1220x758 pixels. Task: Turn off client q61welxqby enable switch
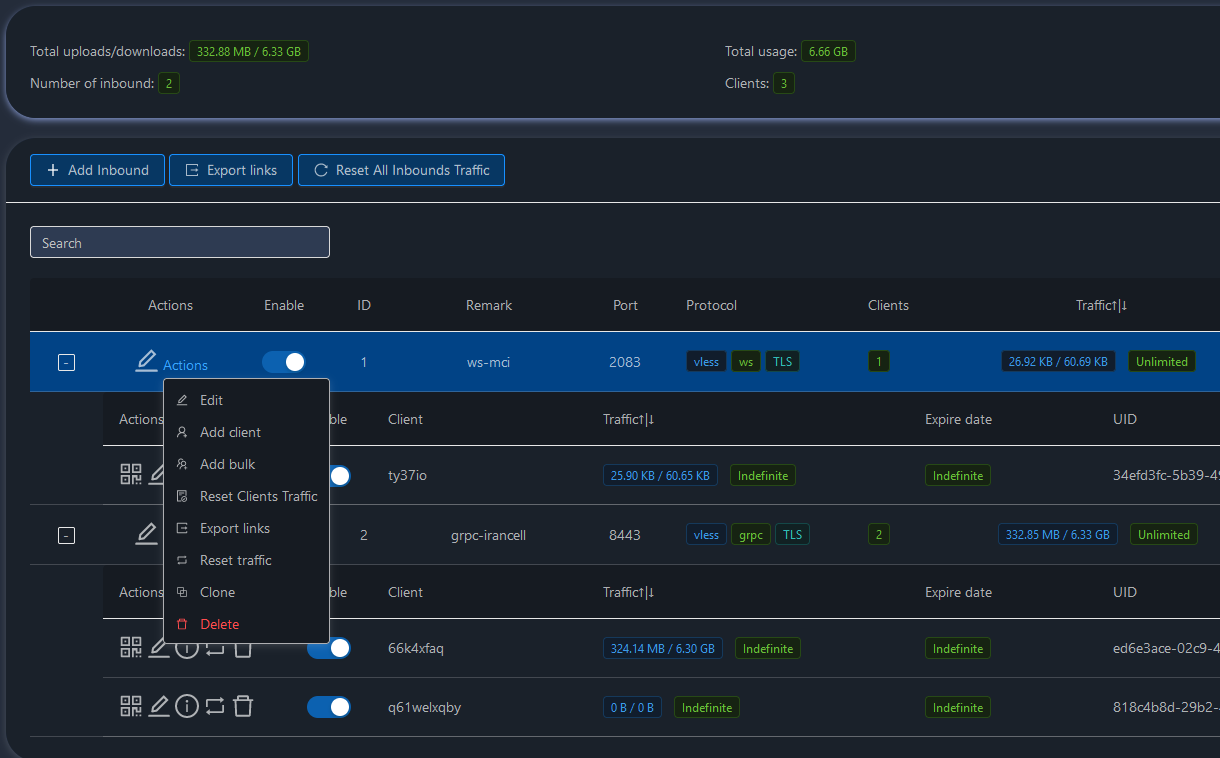(329, 707)
